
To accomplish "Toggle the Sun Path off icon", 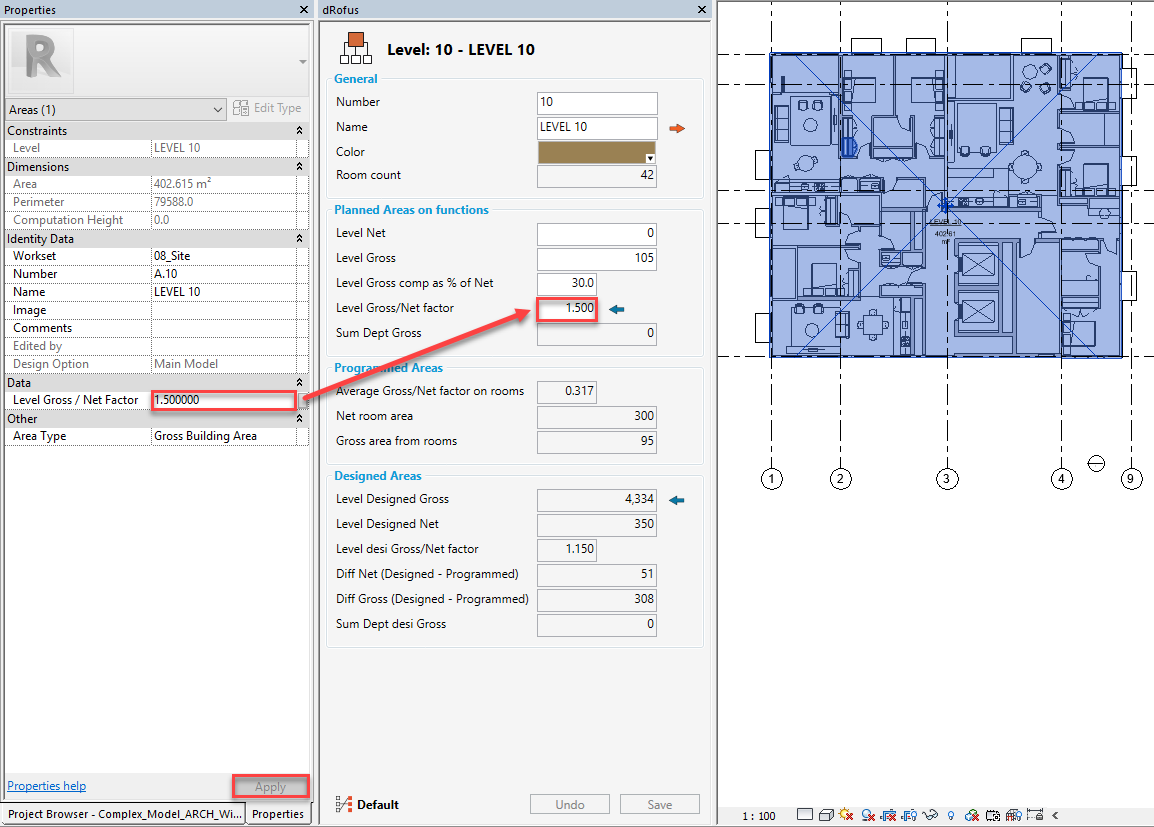I will [847, 815].
